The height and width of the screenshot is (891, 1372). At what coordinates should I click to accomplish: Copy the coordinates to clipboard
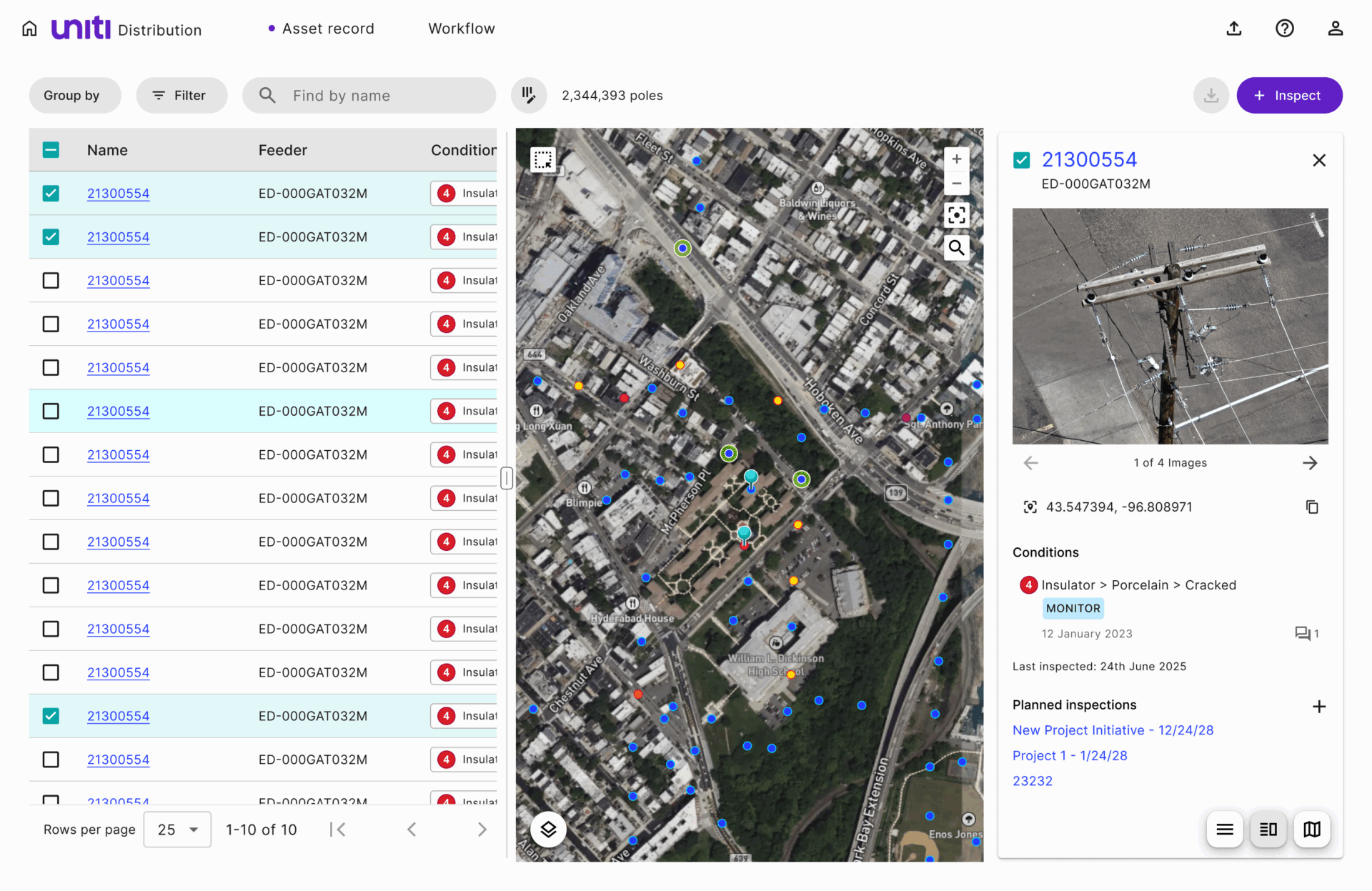1312,507
